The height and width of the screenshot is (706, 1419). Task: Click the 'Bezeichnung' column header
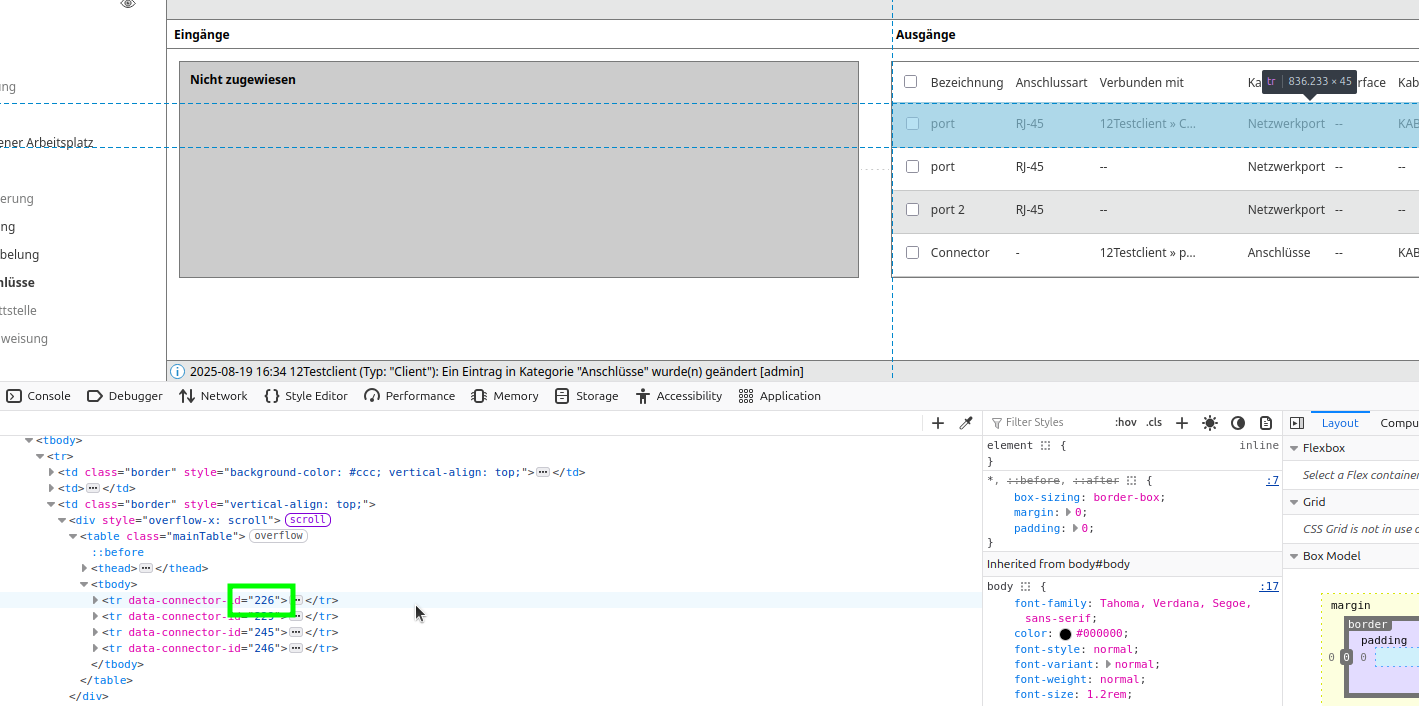(x=967, y=83)
